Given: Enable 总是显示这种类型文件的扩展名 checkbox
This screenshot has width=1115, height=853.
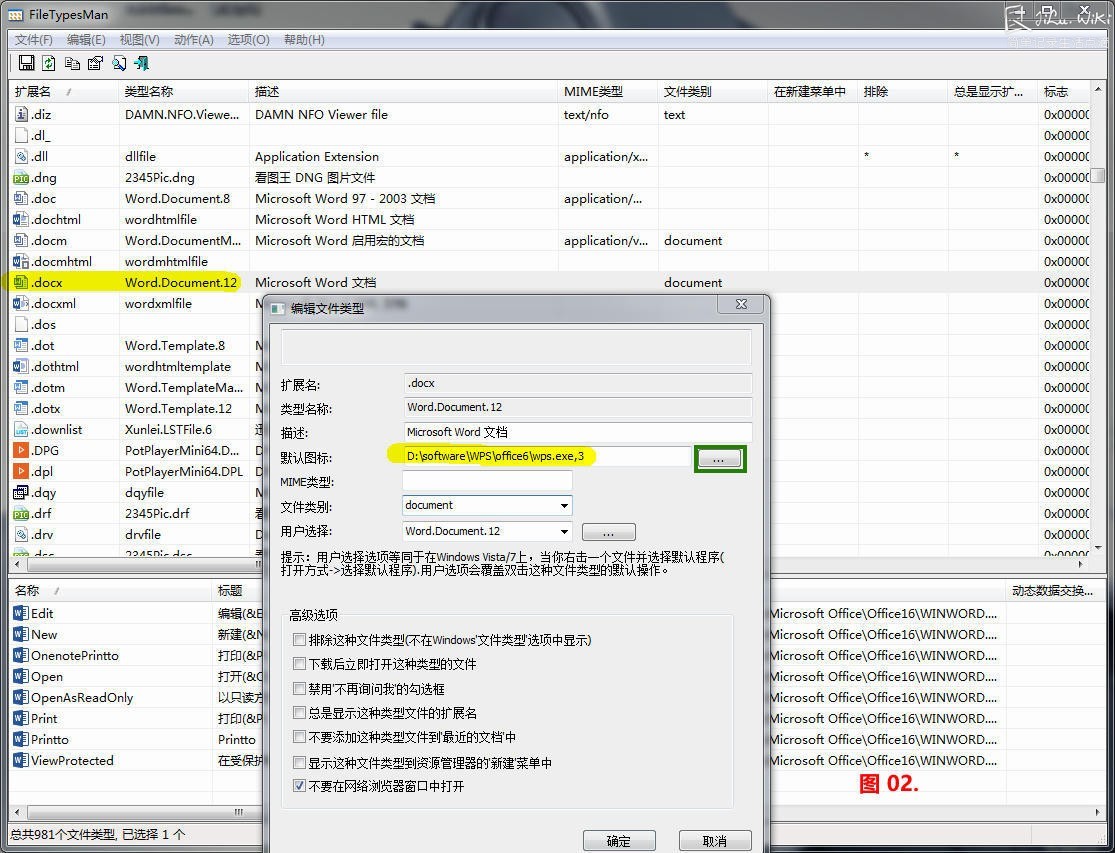Looking at the screenshot, I should point(299,713).
